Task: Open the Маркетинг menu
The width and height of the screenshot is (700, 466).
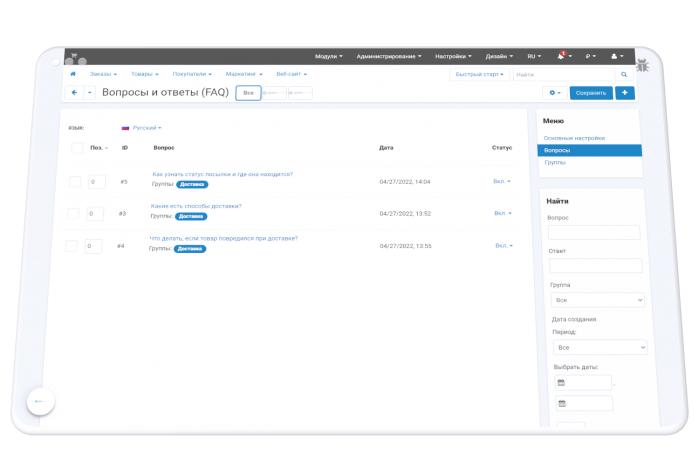Action: tap(244, 74)
